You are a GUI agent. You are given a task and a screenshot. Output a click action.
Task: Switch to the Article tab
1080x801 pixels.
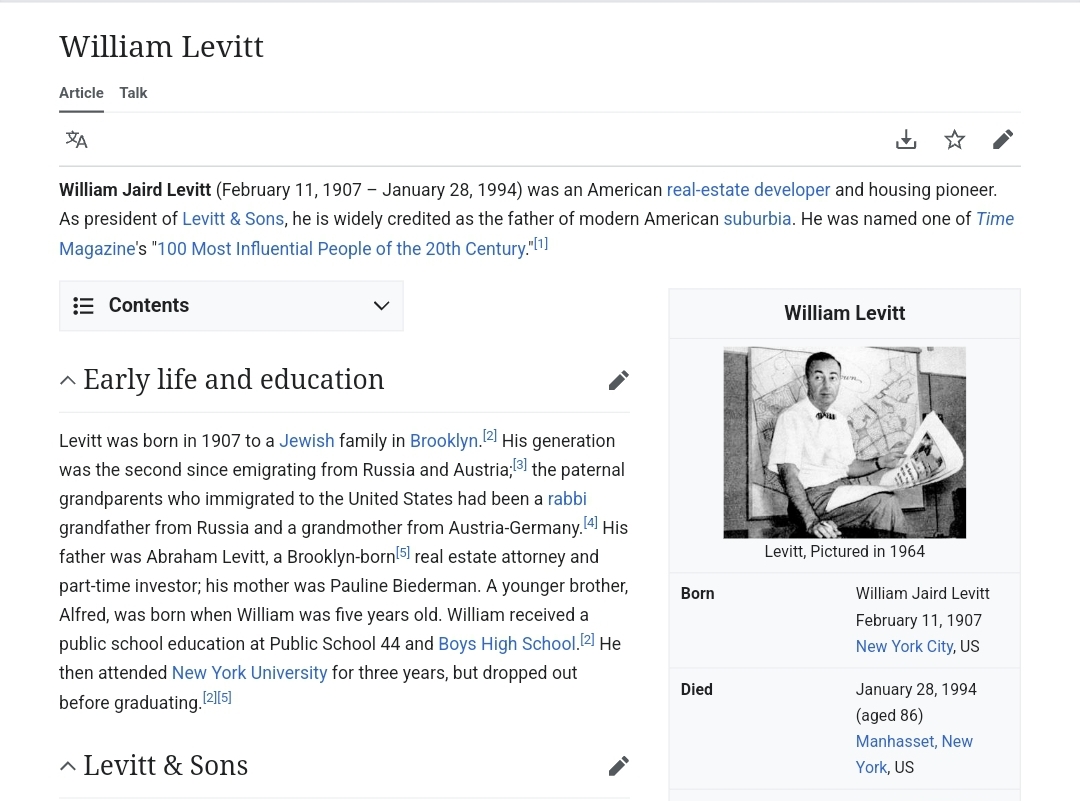81,93
